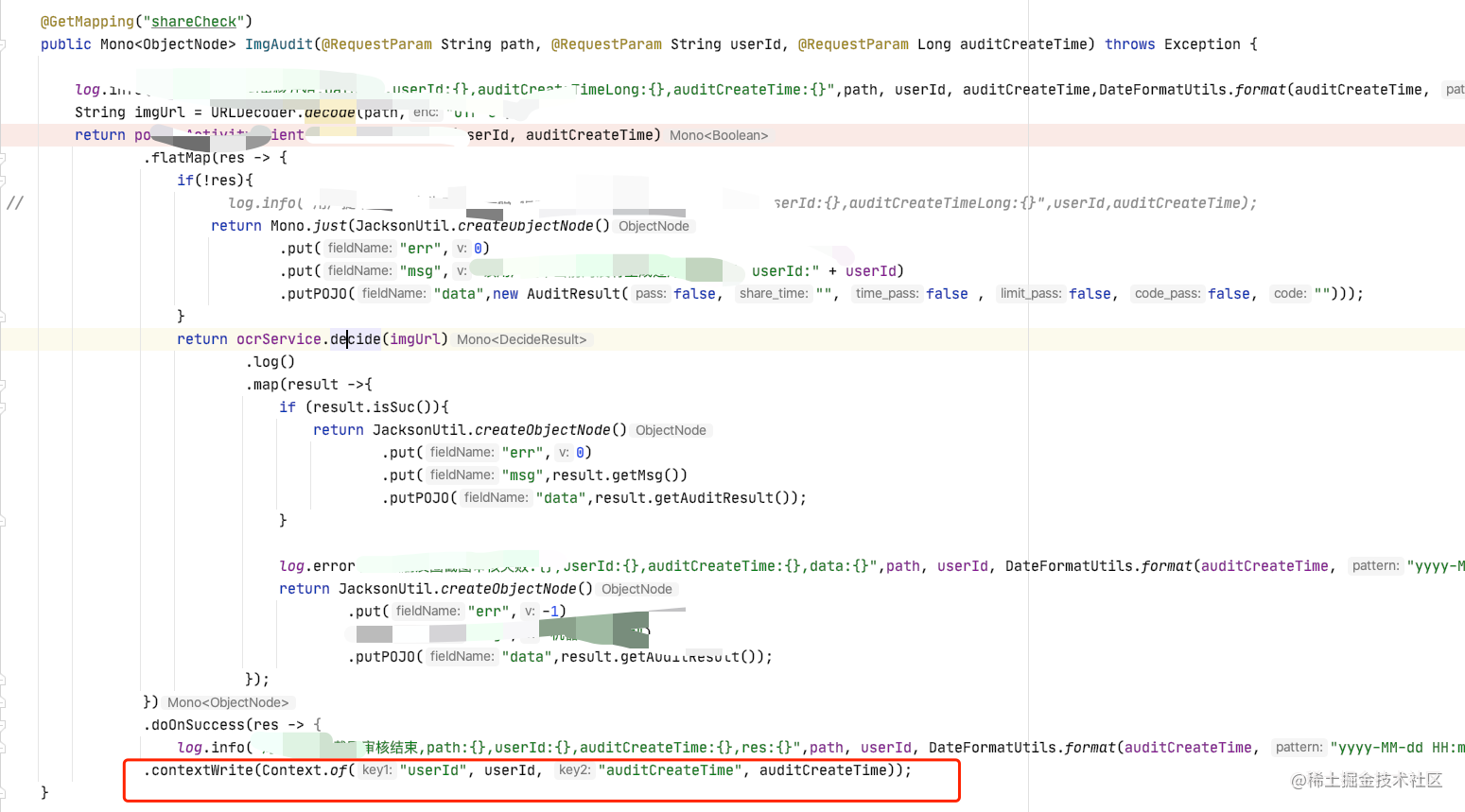Collapse the .map(result -> lambda fold marker
The width and height of the screenshot is (1465, 812).
tap(3, 385)
